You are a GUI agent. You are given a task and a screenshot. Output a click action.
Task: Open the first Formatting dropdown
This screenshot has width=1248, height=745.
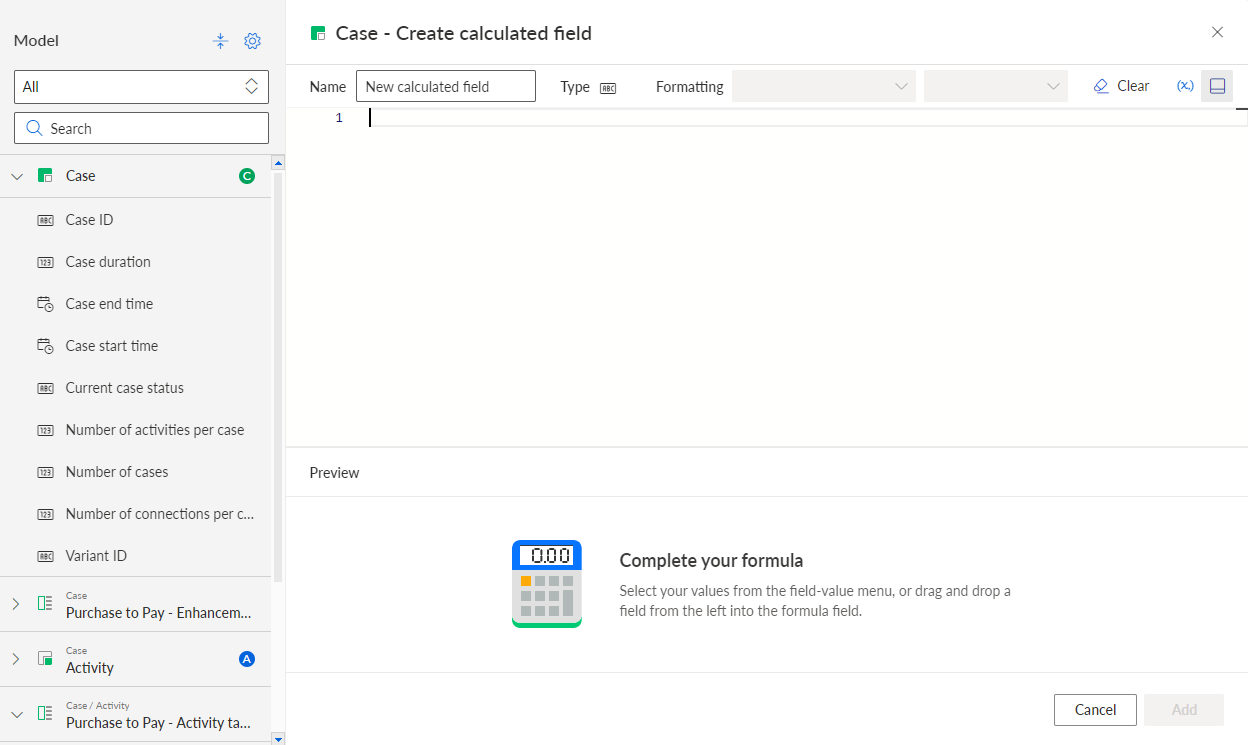824,87
